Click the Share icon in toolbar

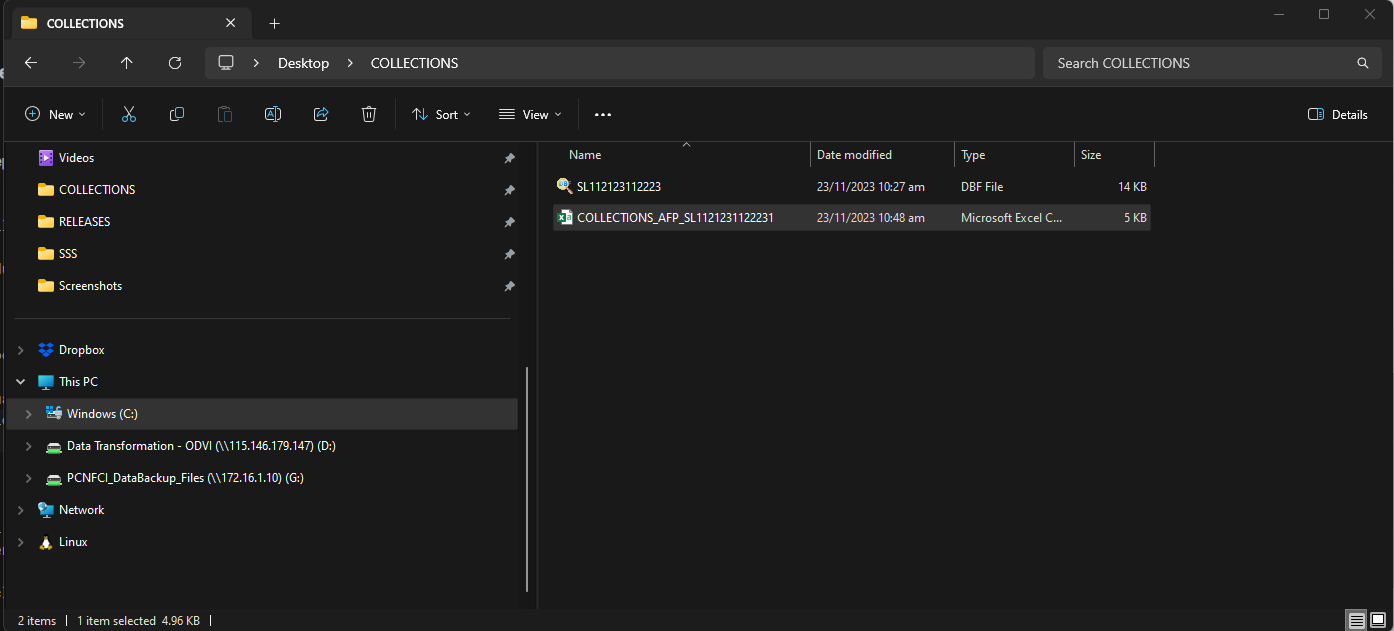pyautogui.click(x=321, y=115)
